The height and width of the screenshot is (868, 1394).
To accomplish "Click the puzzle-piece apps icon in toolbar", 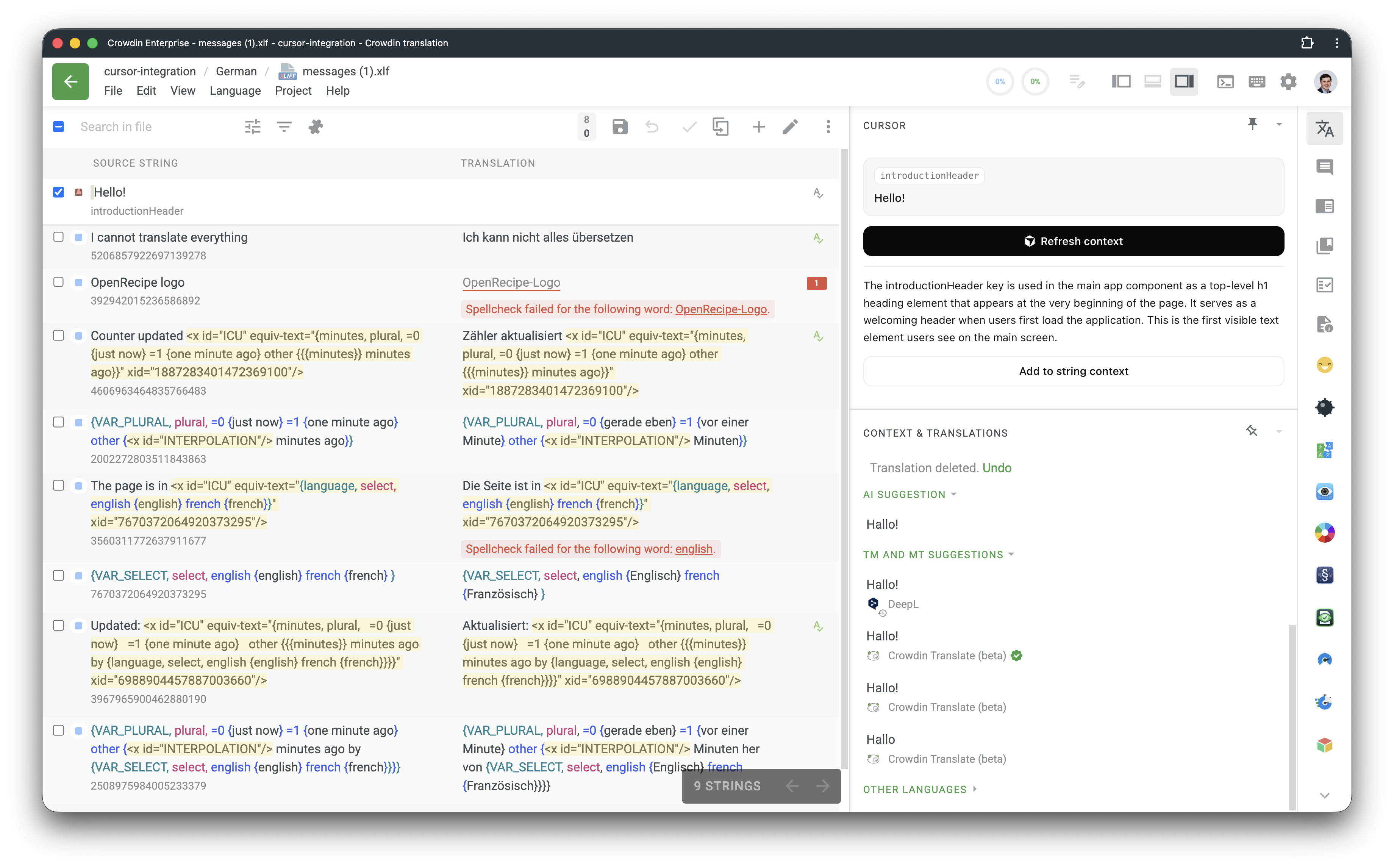I will (315, 126).
